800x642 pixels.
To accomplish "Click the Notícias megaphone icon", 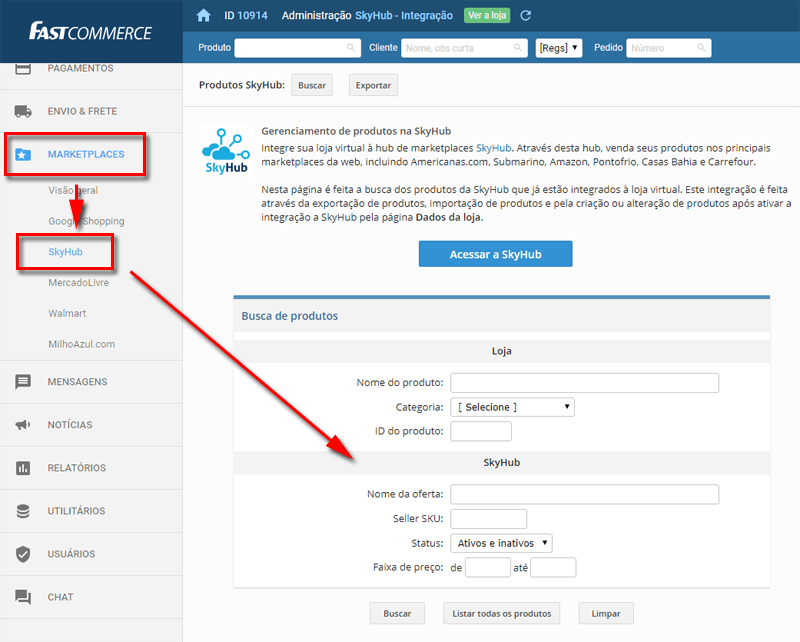I will (22, 425).
